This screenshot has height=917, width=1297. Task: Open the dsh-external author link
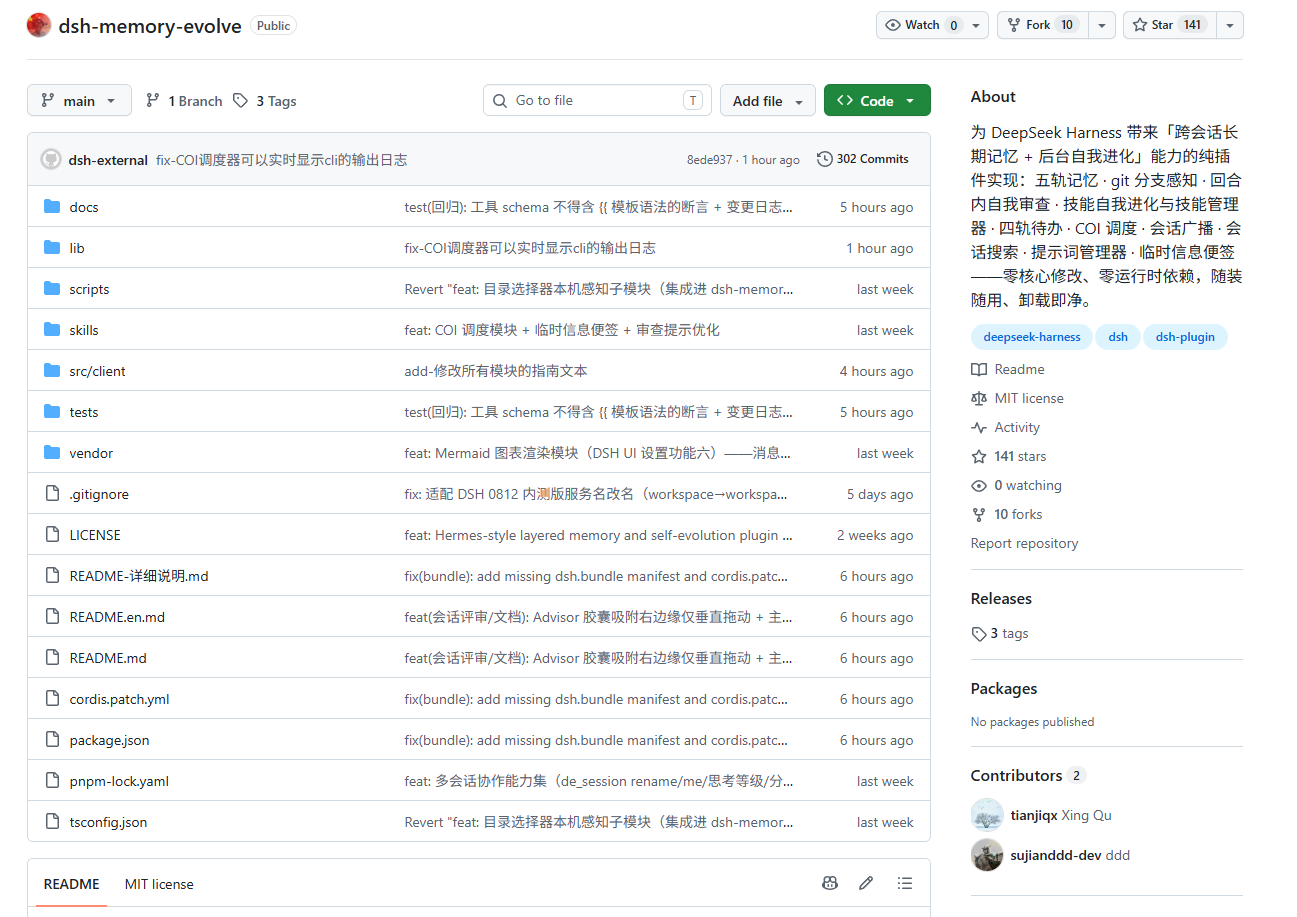pos(108,160)
